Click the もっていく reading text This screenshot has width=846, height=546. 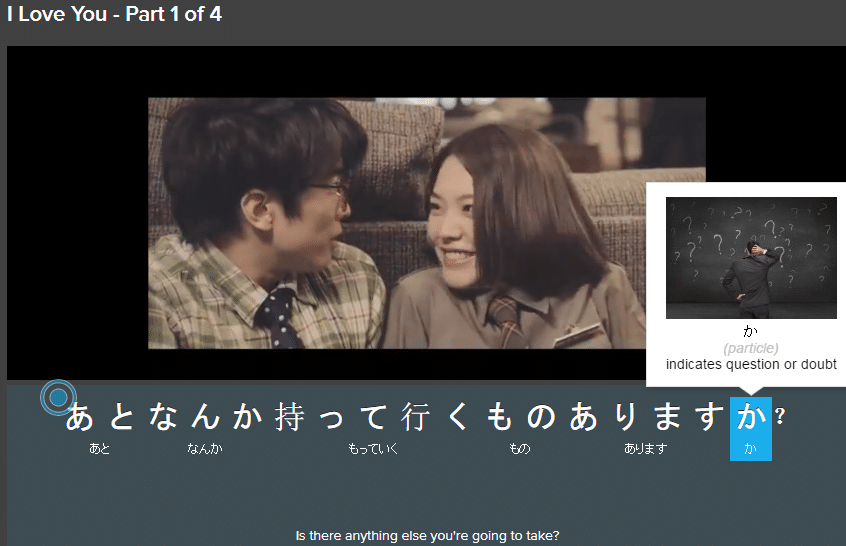[x=372, y=449]
